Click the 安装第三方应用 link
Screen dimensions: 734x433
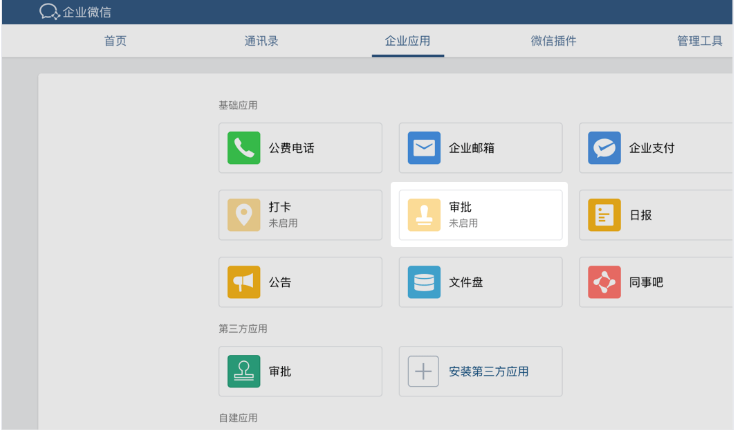[x=489, y=372]
